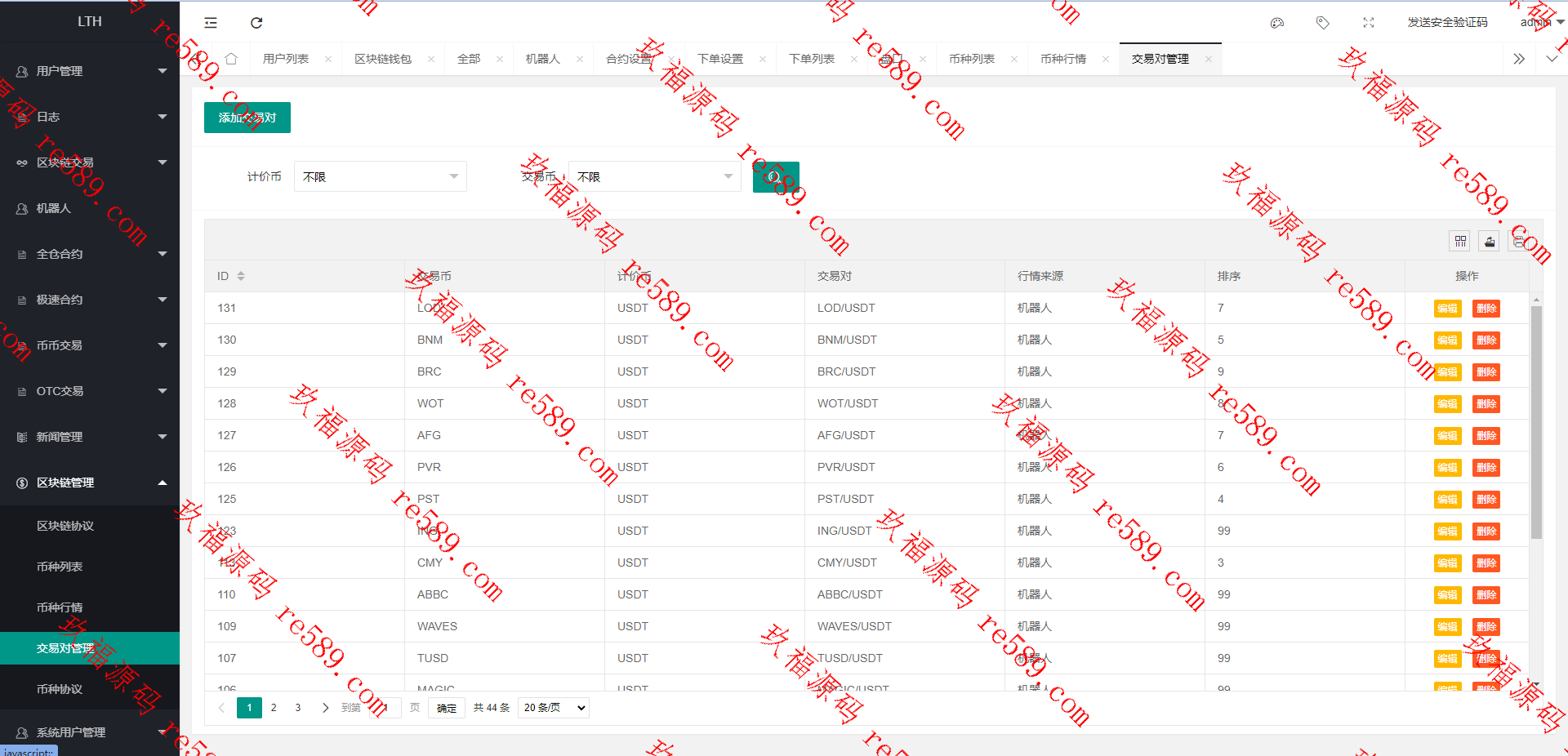Select the ING/USDT cell
The image size is (1568, 756).
(x=905, y=531)
